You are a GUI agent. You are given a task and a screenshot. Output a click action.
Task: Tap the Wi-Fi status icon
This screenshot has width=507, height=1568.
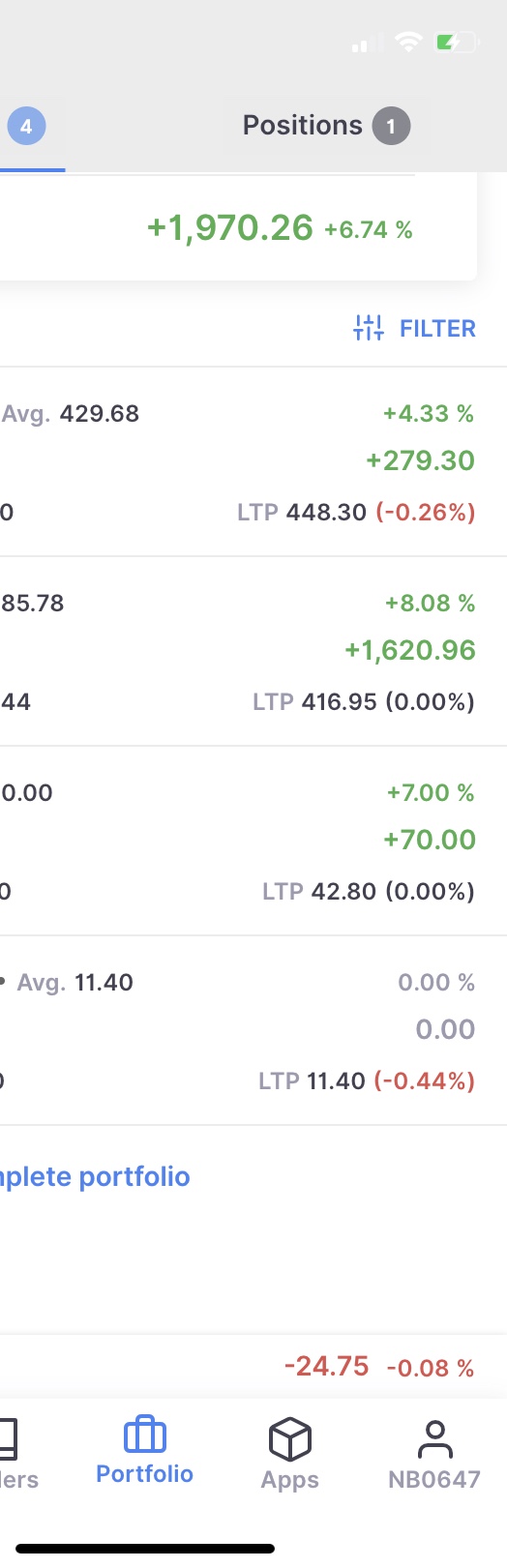click(x=409, y=43)
